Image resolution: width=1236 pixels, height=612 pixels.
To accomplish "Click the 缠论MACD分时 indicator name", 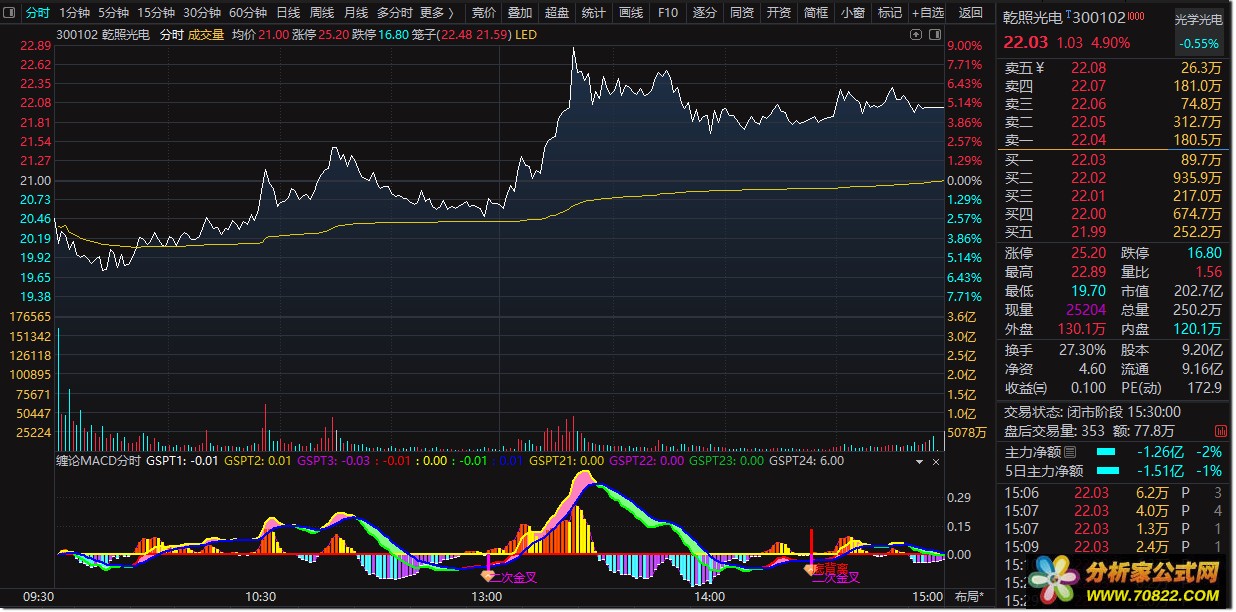I will click(x=98, y=461).
